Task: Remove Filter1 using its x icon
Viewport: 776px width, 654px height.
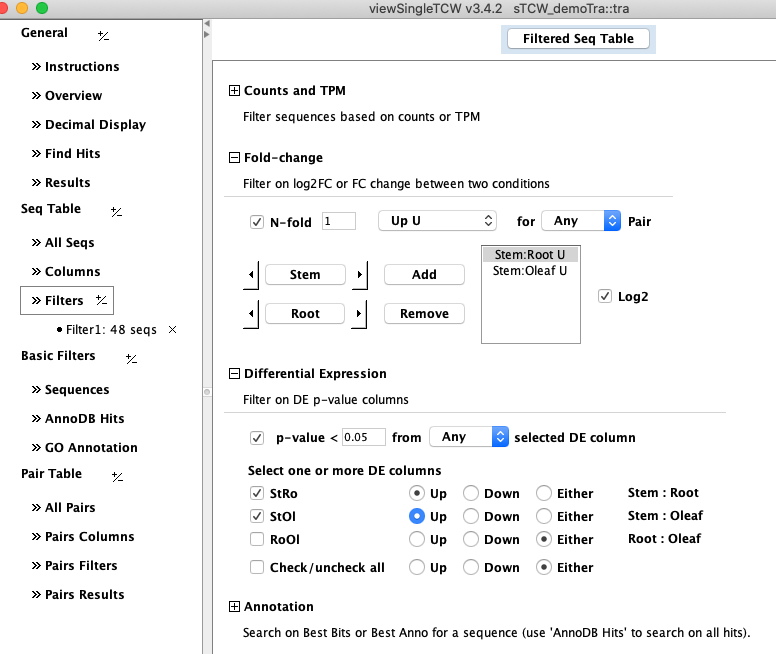Action: pyautogui.click(x=172, y=330)
